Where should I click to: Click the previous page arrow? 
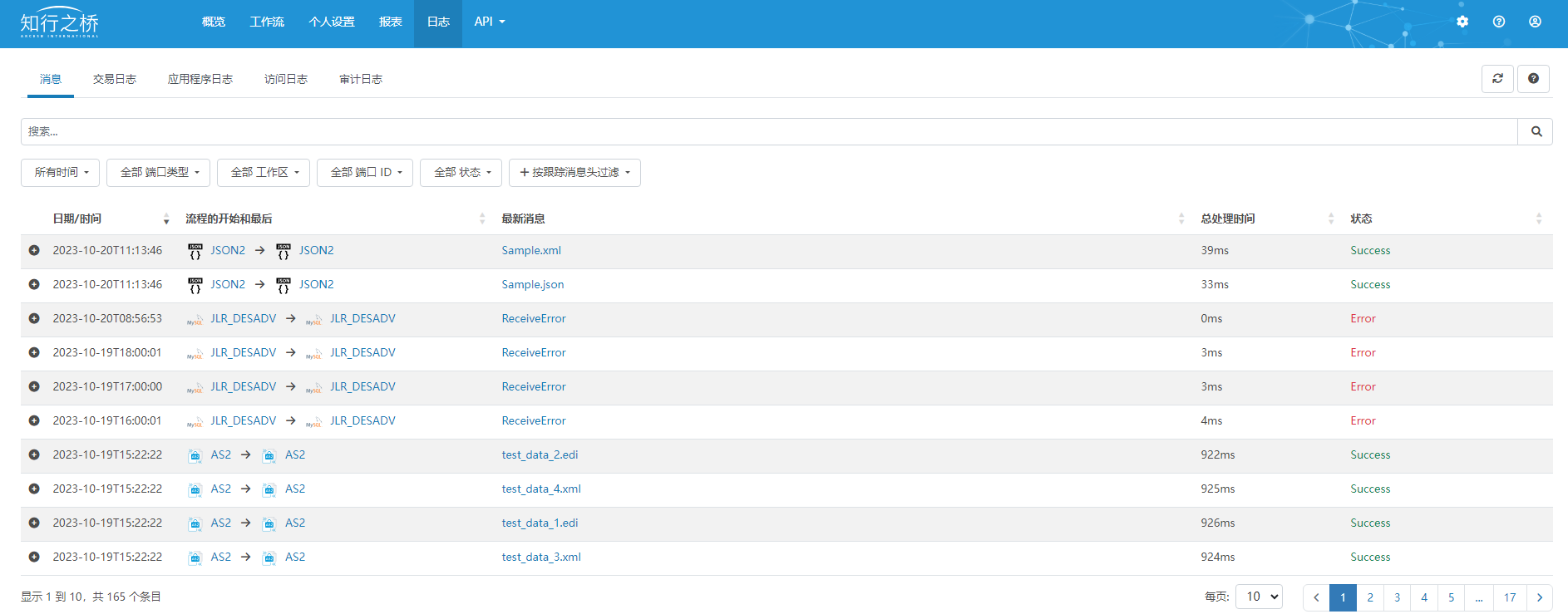1316,597
